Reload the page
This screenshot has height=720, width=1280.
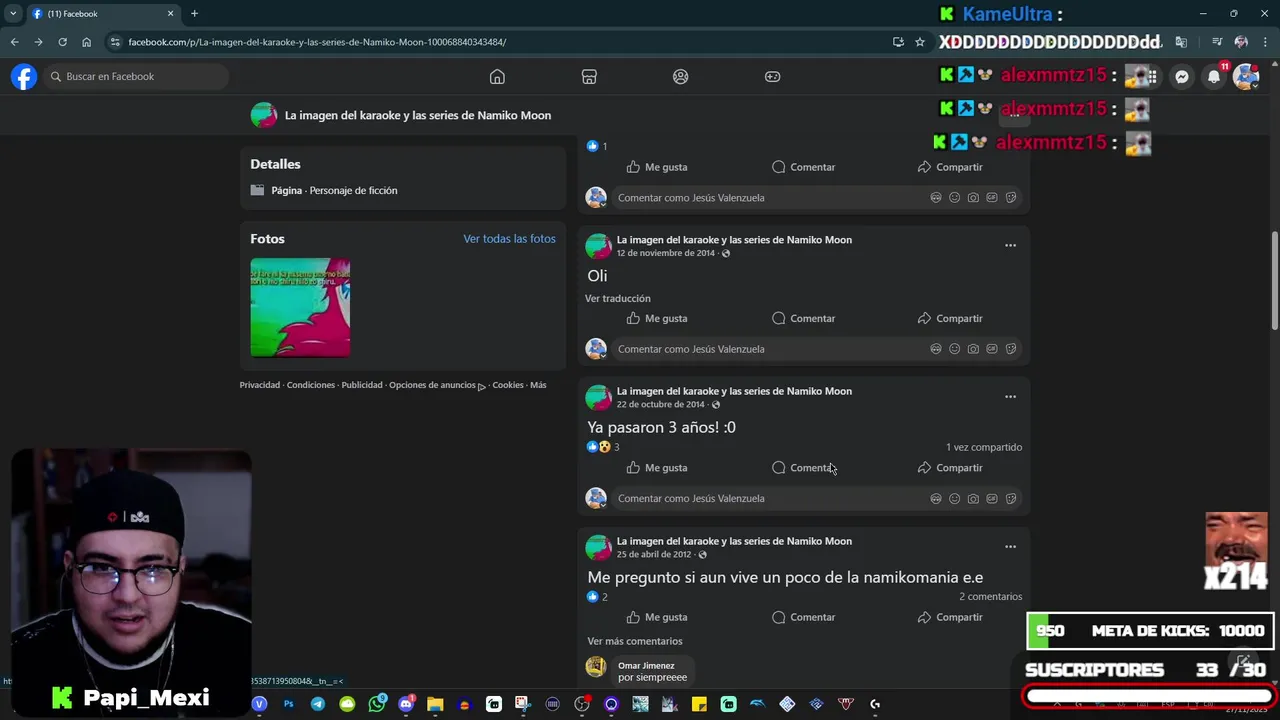(62, 42)
